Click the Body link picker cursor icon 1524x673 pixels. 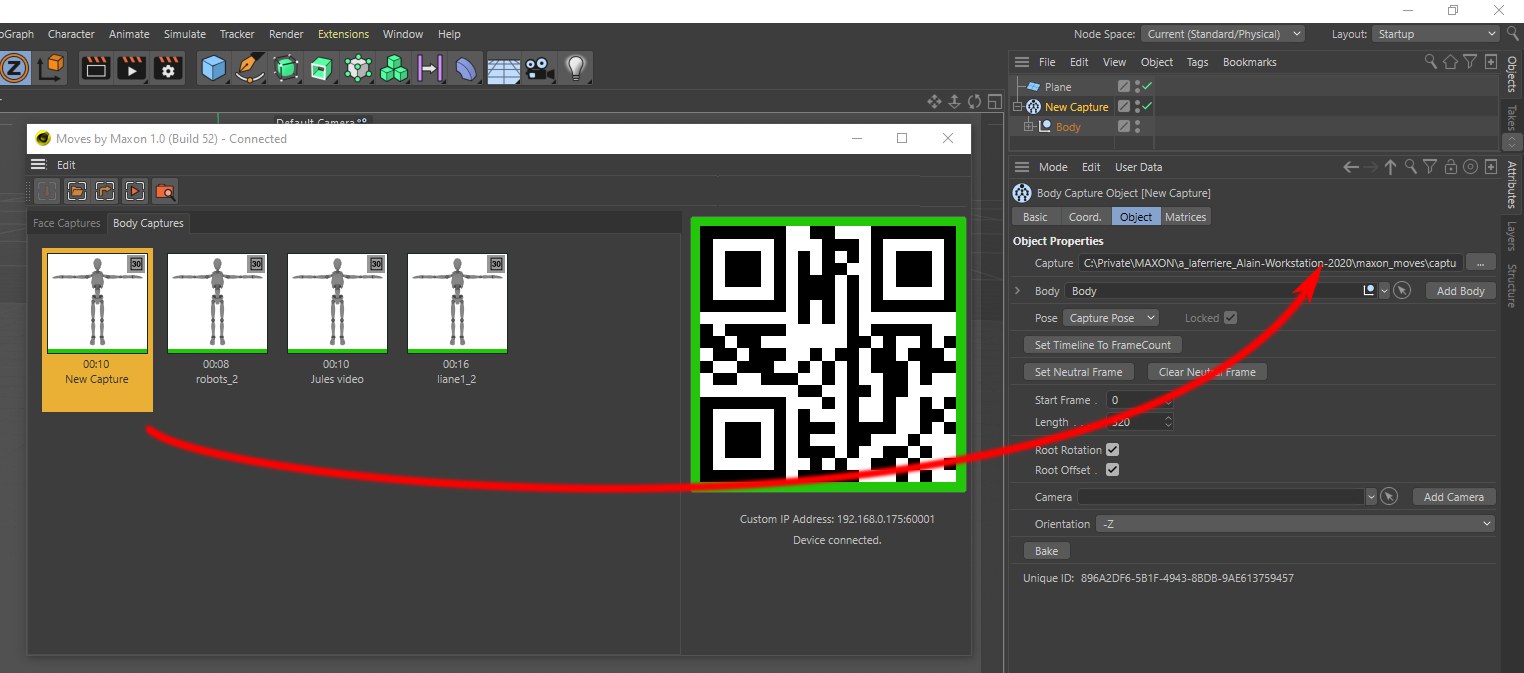[1402, 291]
